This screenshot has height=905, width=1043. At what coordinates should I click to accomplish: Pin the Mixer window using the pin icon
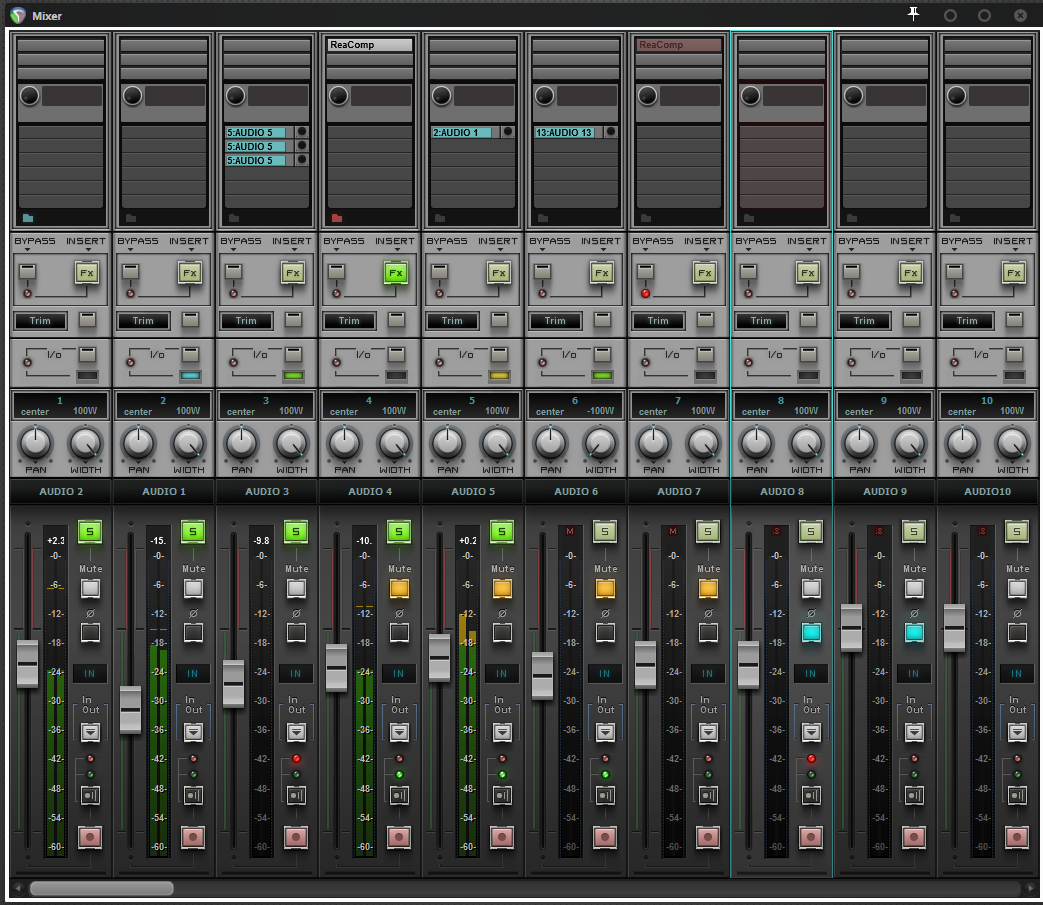[913, 14]
